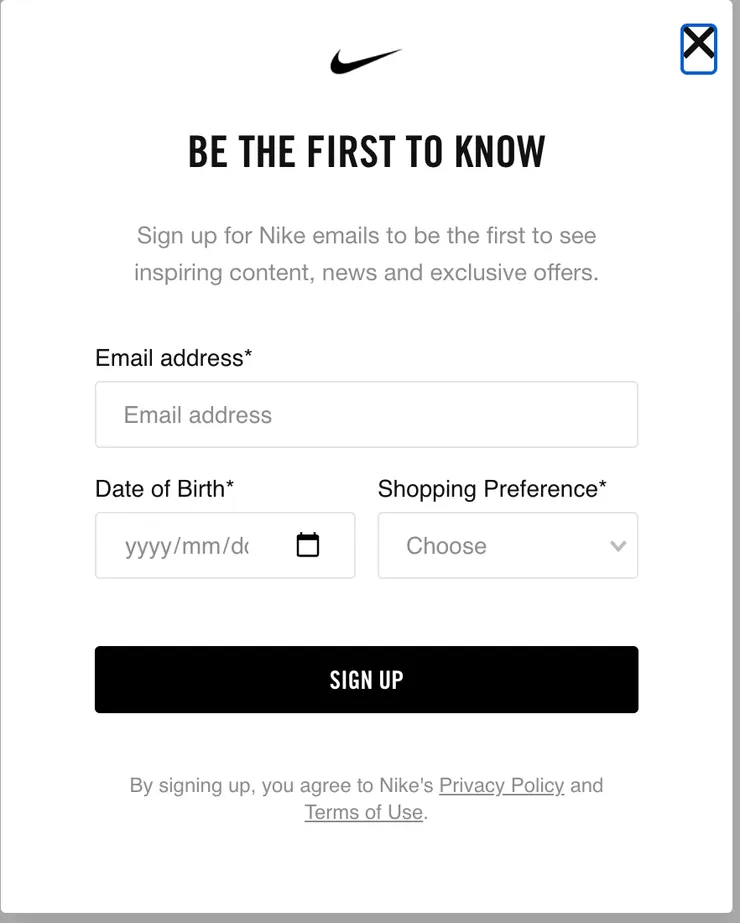Close the Nike sign-up popup
740x923 pixels.
coord(698,47)
